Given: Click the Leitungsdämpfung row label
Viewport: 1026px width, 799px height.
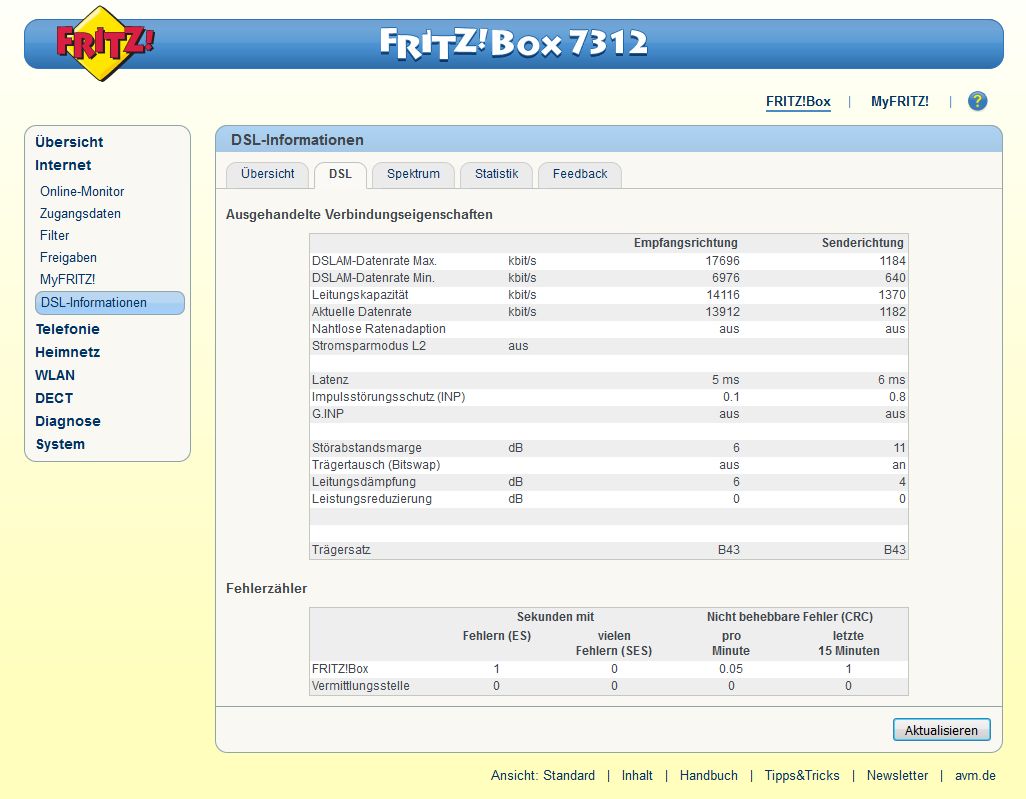Looking at the screenshot, I should coord(363,482).
